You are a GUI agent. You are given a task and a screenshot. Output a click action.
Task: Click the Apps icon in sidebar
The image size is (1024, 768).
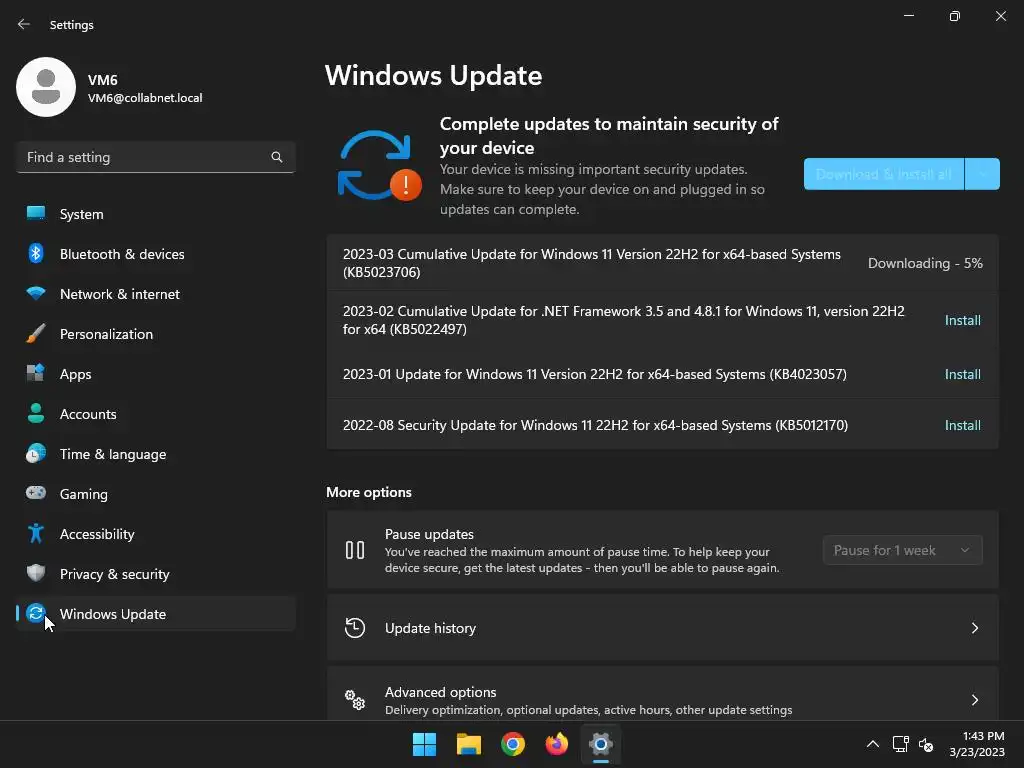coord(36,374)
